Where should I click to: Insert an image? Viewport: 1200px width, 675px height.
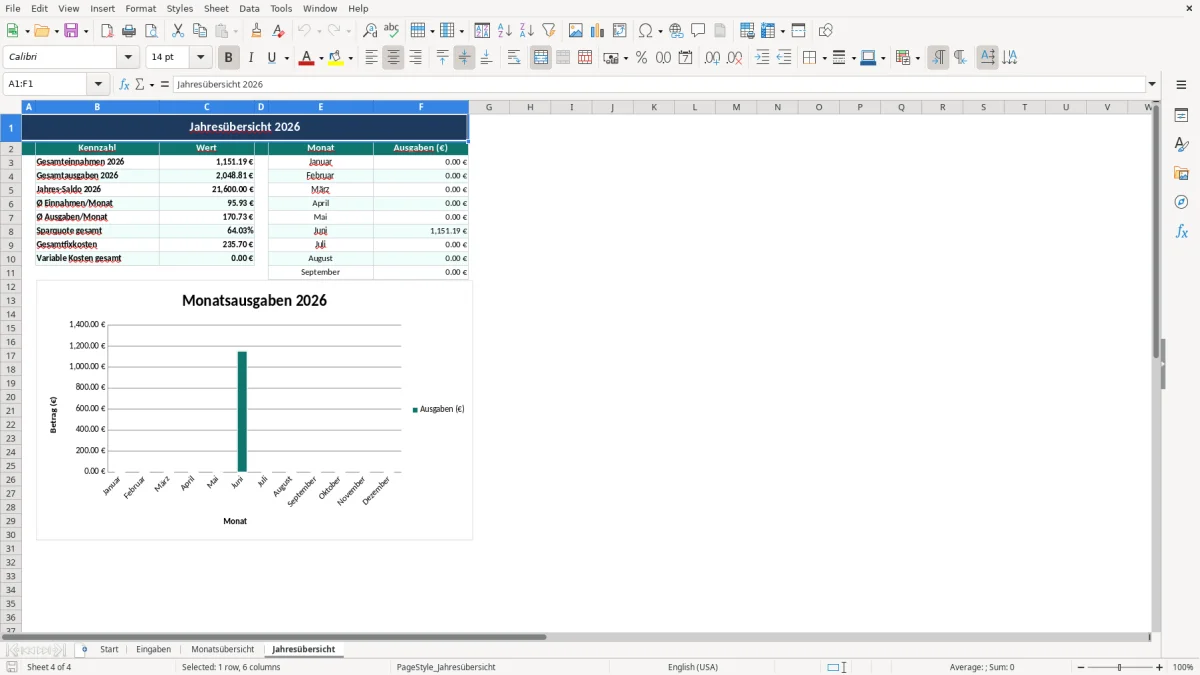click(x=576, y=31)
